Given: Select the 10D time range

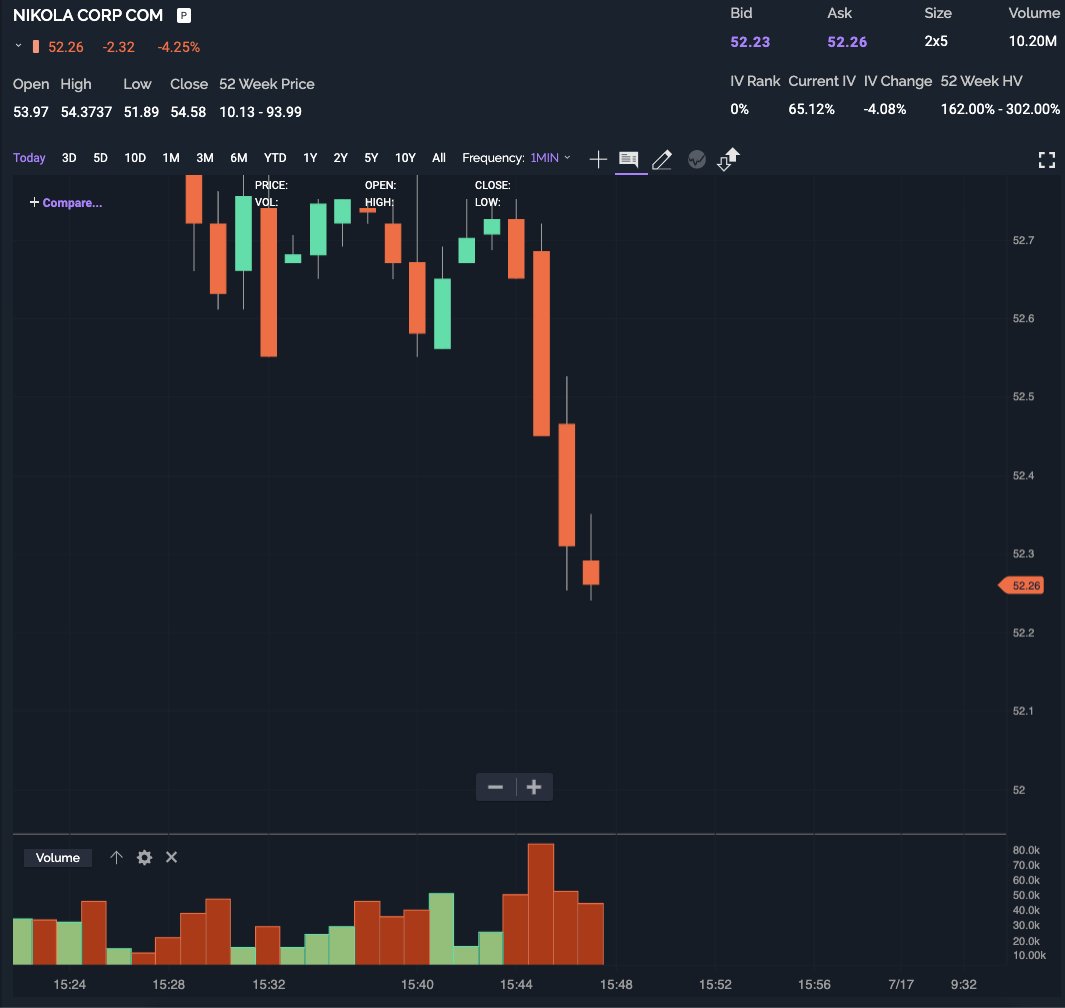Looking at the screenshot, I should [135, 158].
